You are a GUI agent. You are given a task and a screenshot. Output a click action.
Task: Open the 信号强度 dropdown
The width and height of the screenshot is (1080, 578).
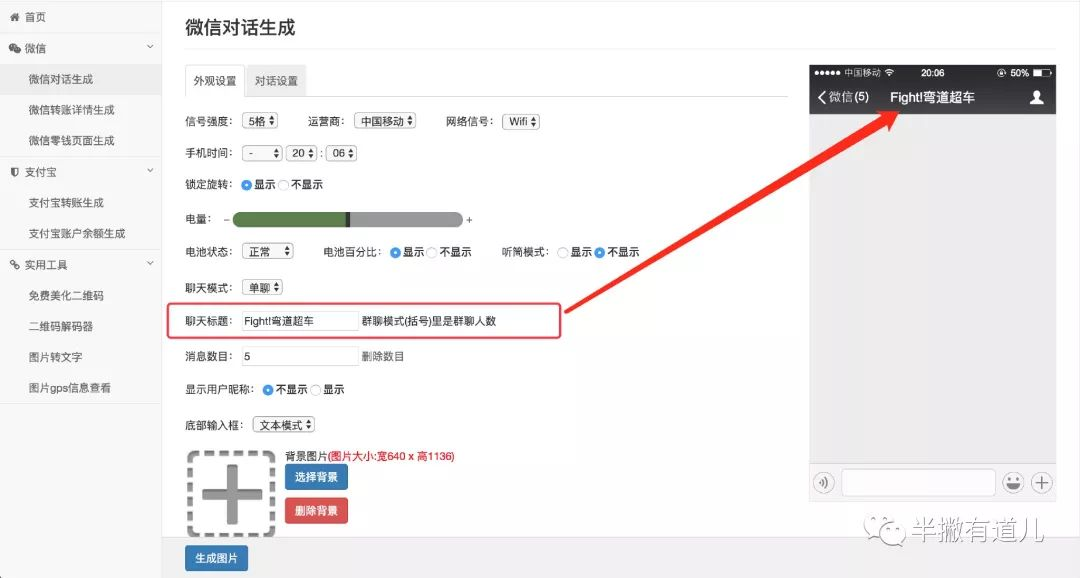[259, 121]
